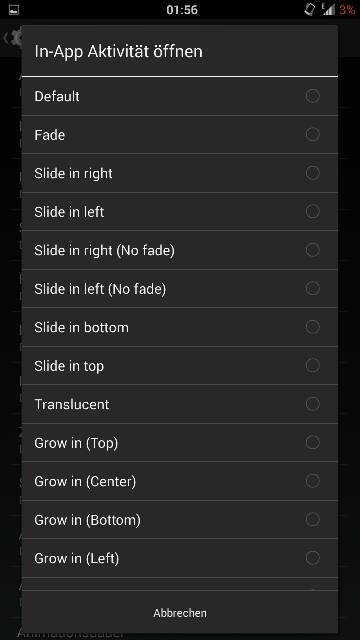Select Grow in (Left) radio button
The height and width of the screenshot is (640, 360).
[x=312, y=558]
